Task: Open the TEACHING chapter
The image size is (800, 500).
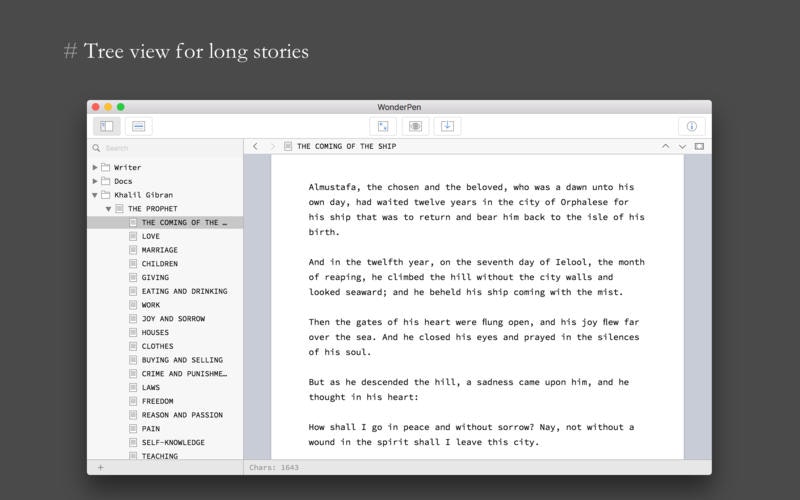Action: pos(160,456)
